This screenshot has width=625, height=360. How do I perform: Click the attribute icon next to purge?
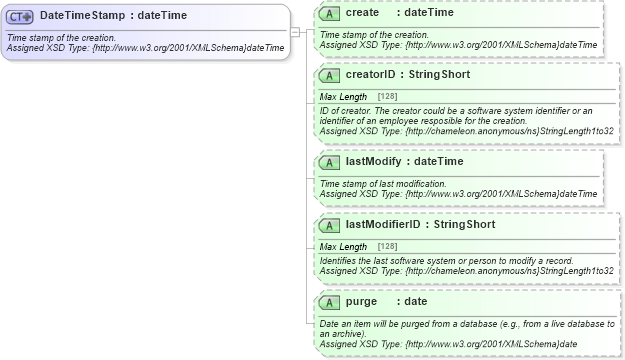pyautogui.click(x=329, y=303)
